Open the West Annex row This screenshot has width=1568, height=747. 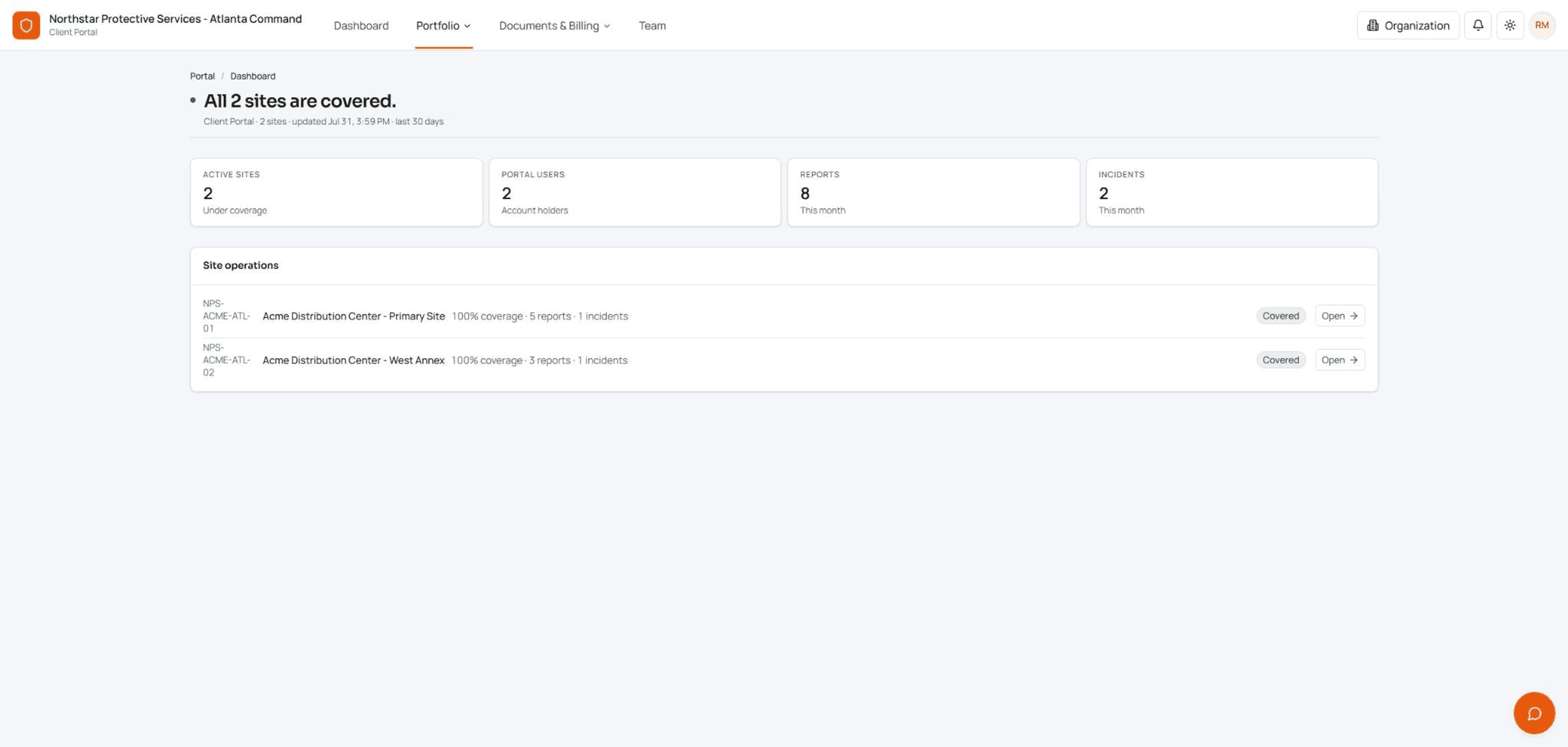tap(1339, 360)
